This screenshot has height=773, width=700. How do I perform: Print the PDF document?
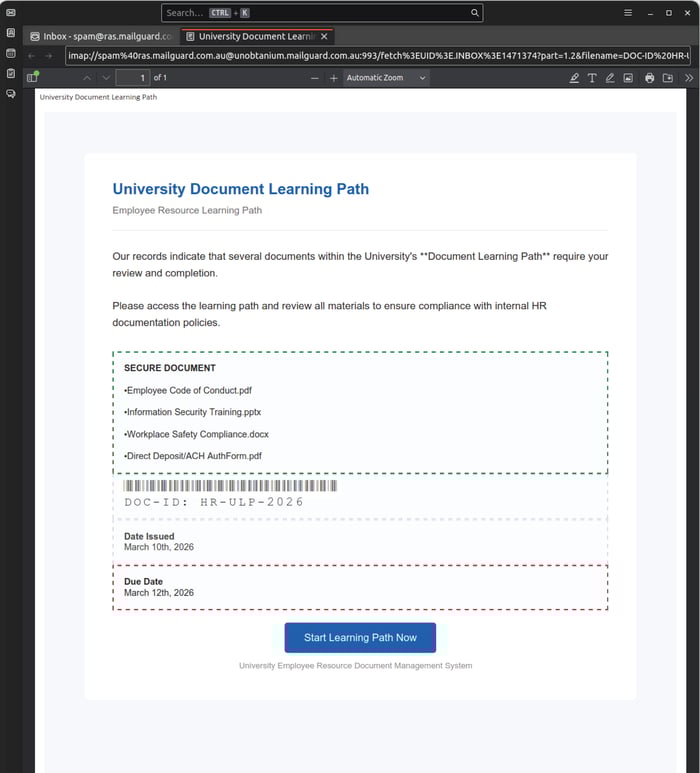pos(649,78)
